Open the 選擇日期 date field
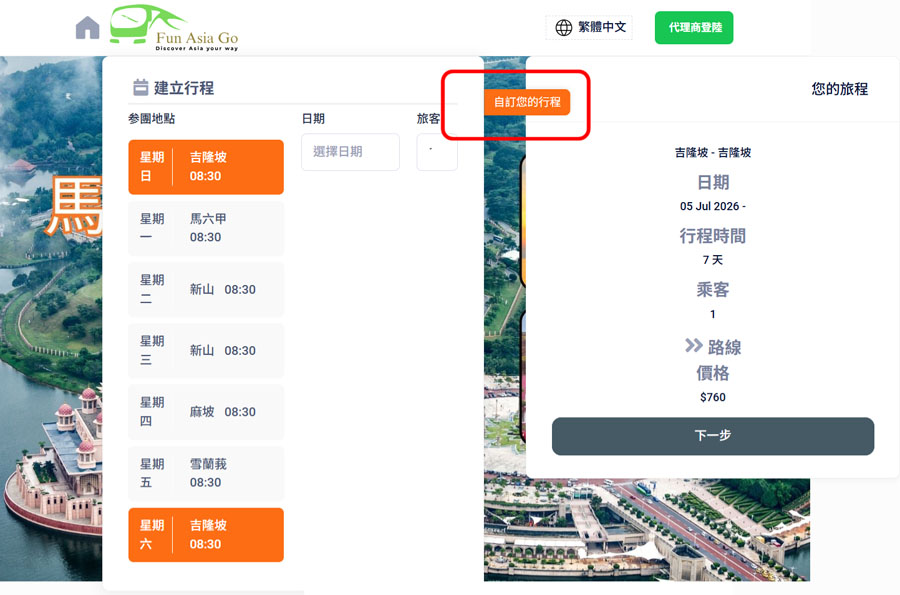The width and height of the screenshot is (900, 595). [x=350, y=151]
